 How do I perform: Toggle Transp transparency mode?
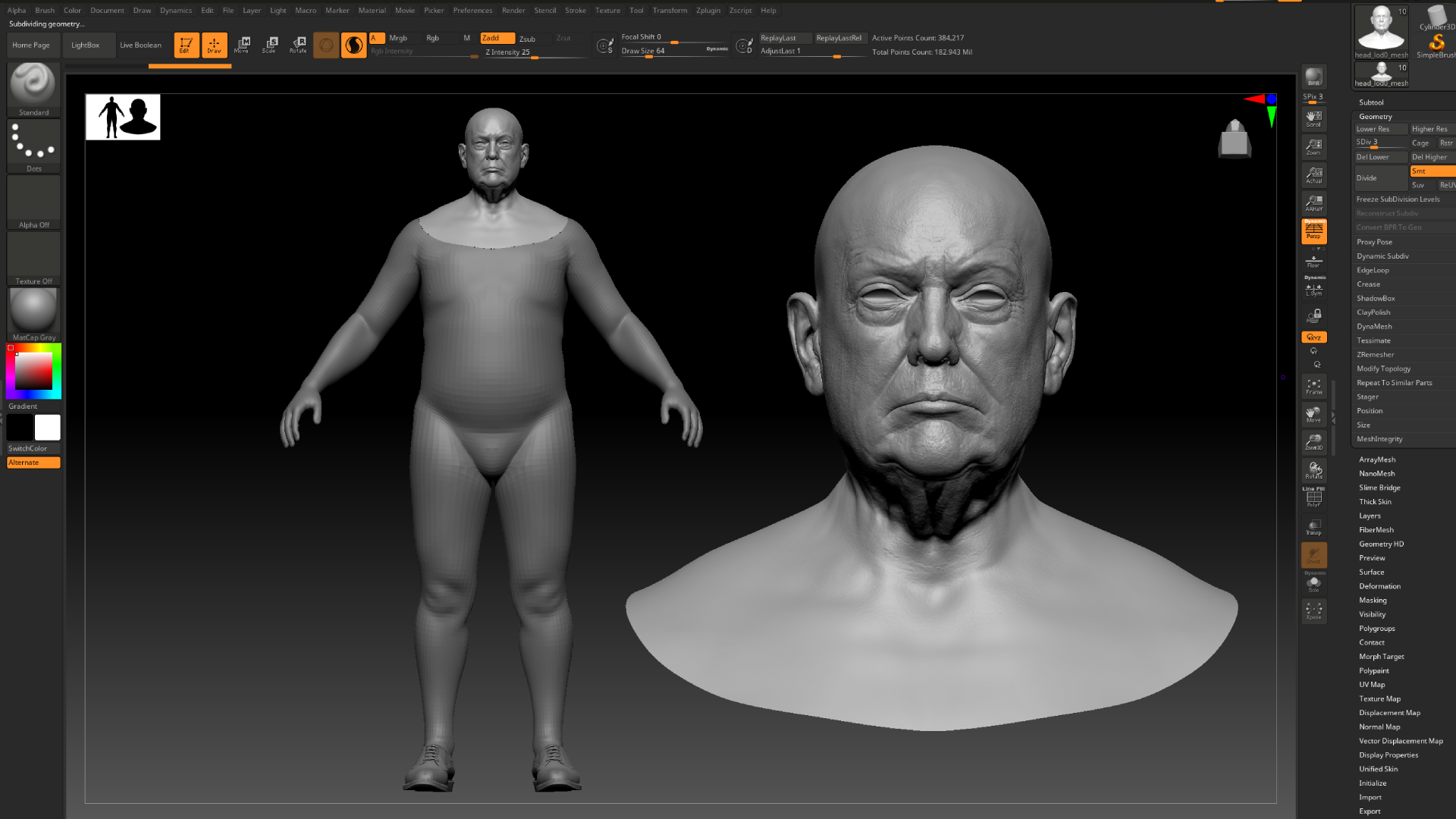point(1313,527)
